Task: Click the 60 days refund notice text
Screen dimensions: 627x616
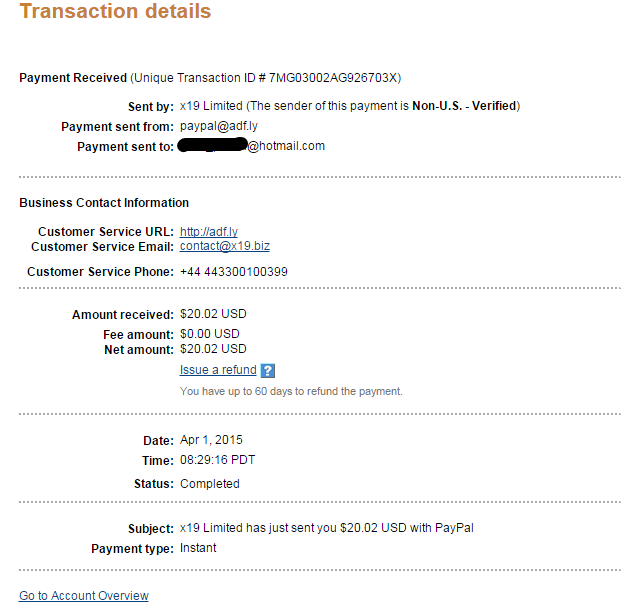Action: coord(291,391)
